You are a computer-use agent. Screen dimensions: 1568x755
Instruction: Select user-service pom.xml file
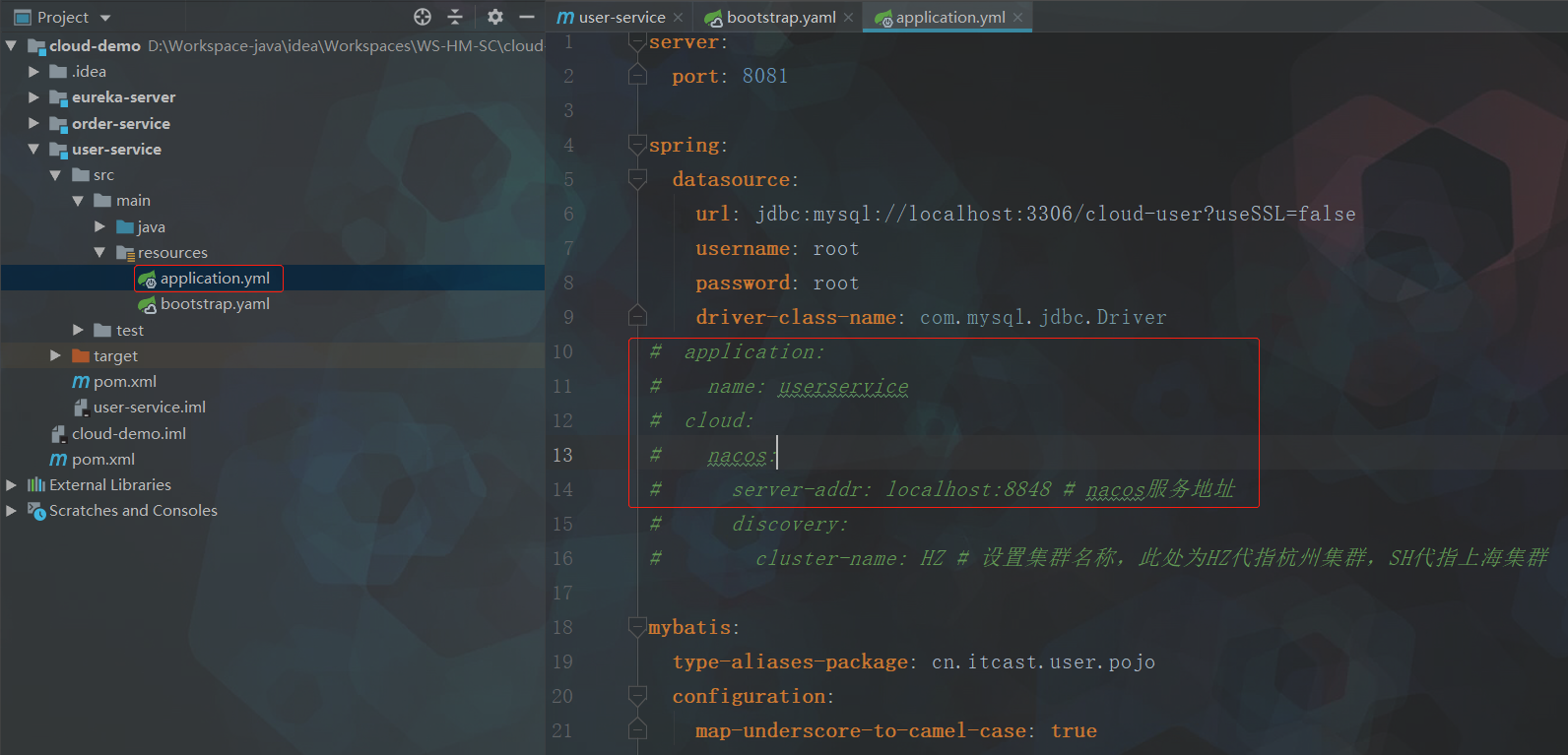124,382
